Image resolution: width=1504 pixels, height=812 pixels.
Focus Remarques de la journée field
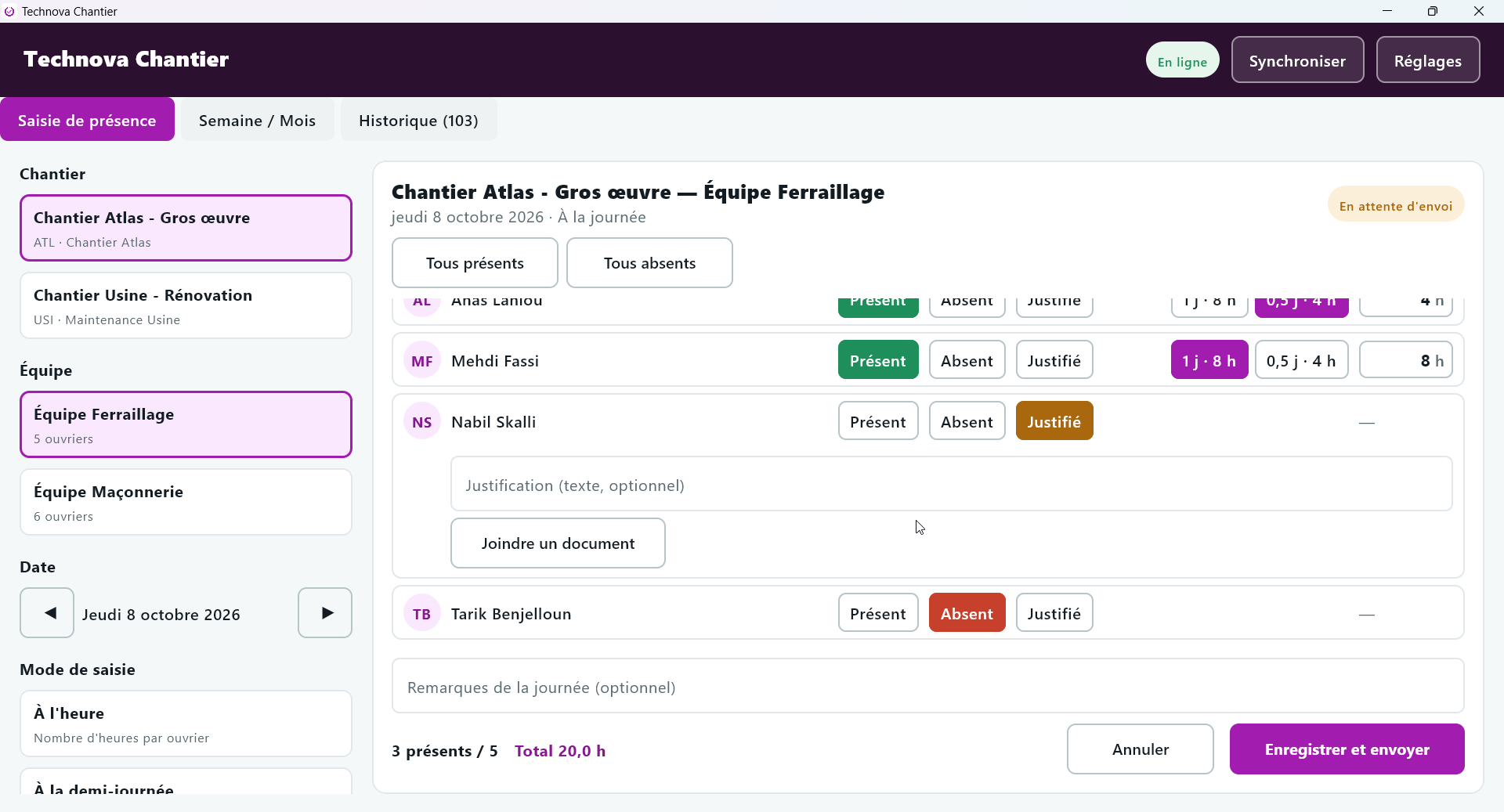(927, 686)
